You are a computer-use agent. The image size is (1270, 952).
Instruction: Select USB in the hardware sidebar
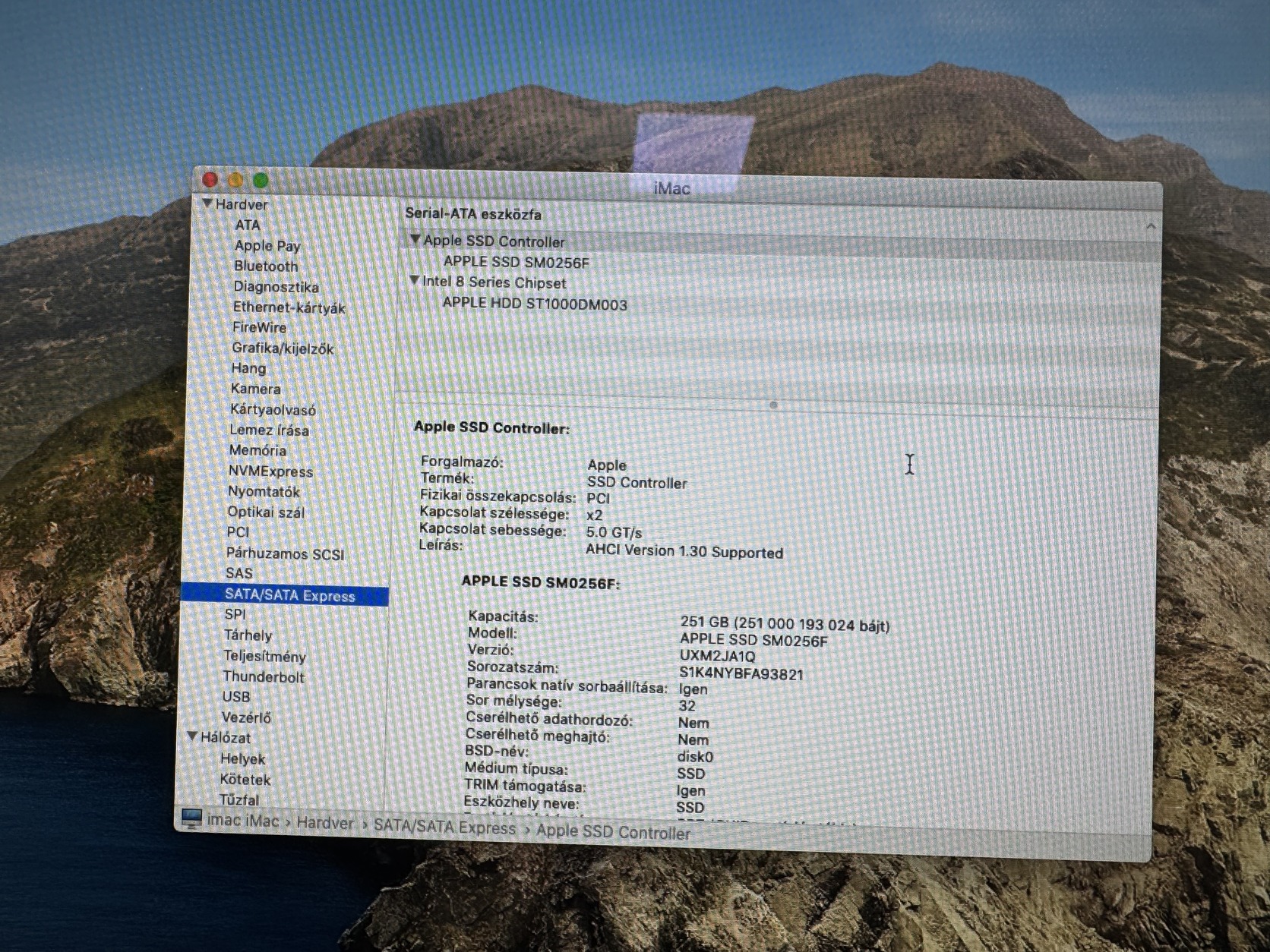point(235,696)
